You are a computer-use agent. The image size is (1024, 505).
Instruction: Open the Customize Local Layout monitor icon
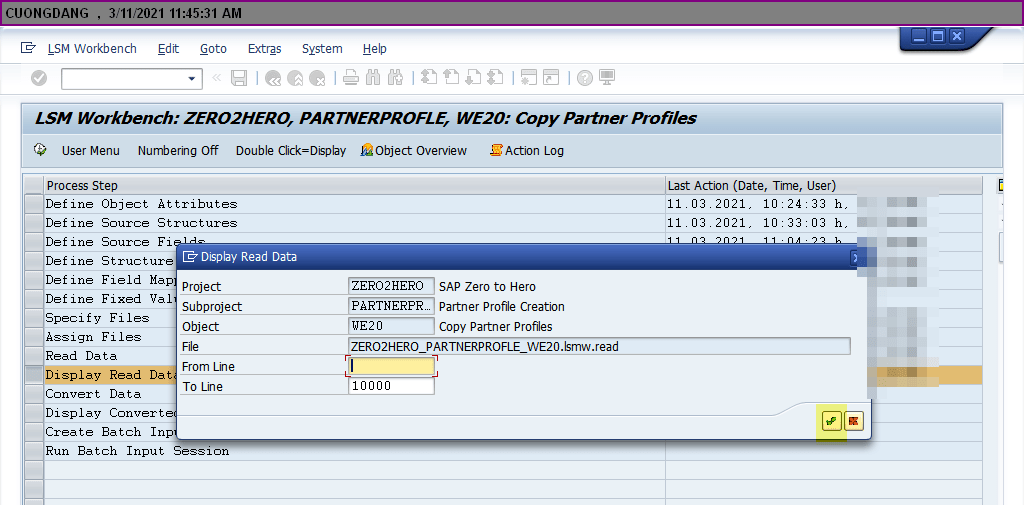pyautogui.click(x=607, y=78)
